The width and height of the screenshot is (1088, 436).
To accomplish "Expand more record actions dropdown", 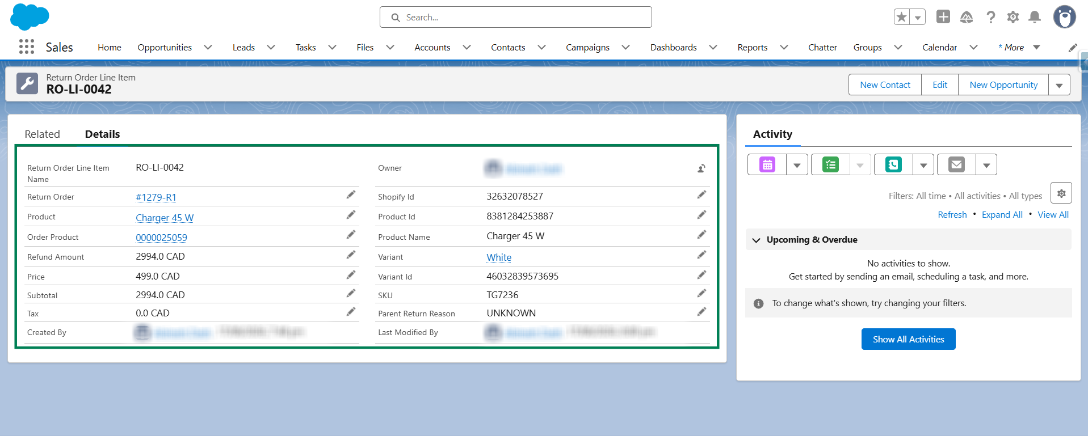I will pos(1059,85).
